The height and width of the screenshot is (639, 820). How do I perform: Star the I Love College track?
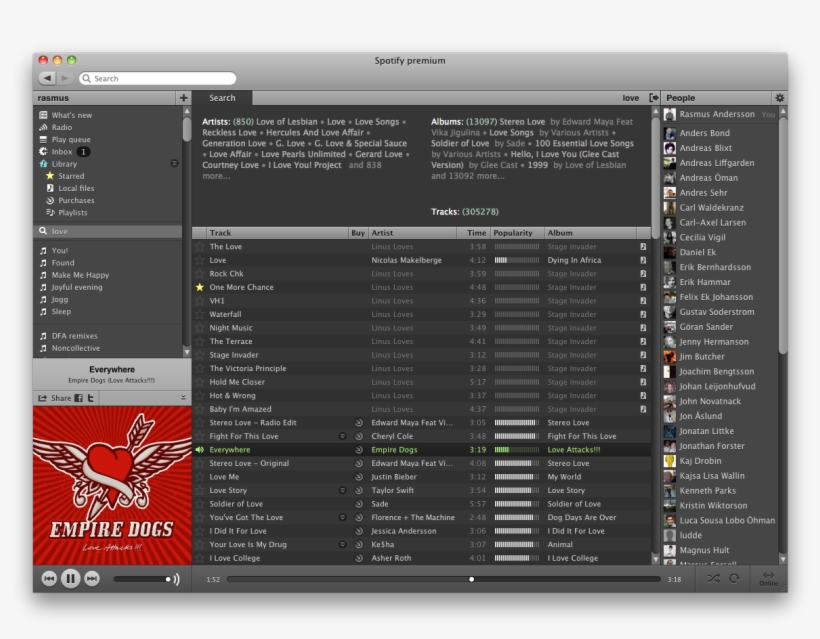coord(199,558)
